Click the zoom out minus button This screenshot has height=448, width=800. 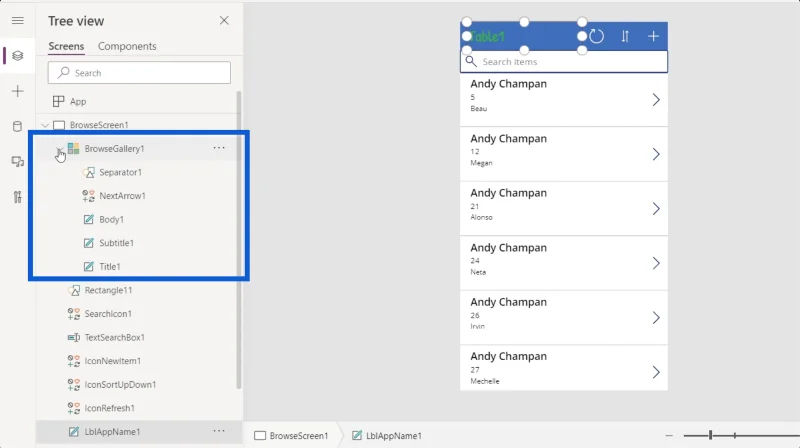point(669,436)
